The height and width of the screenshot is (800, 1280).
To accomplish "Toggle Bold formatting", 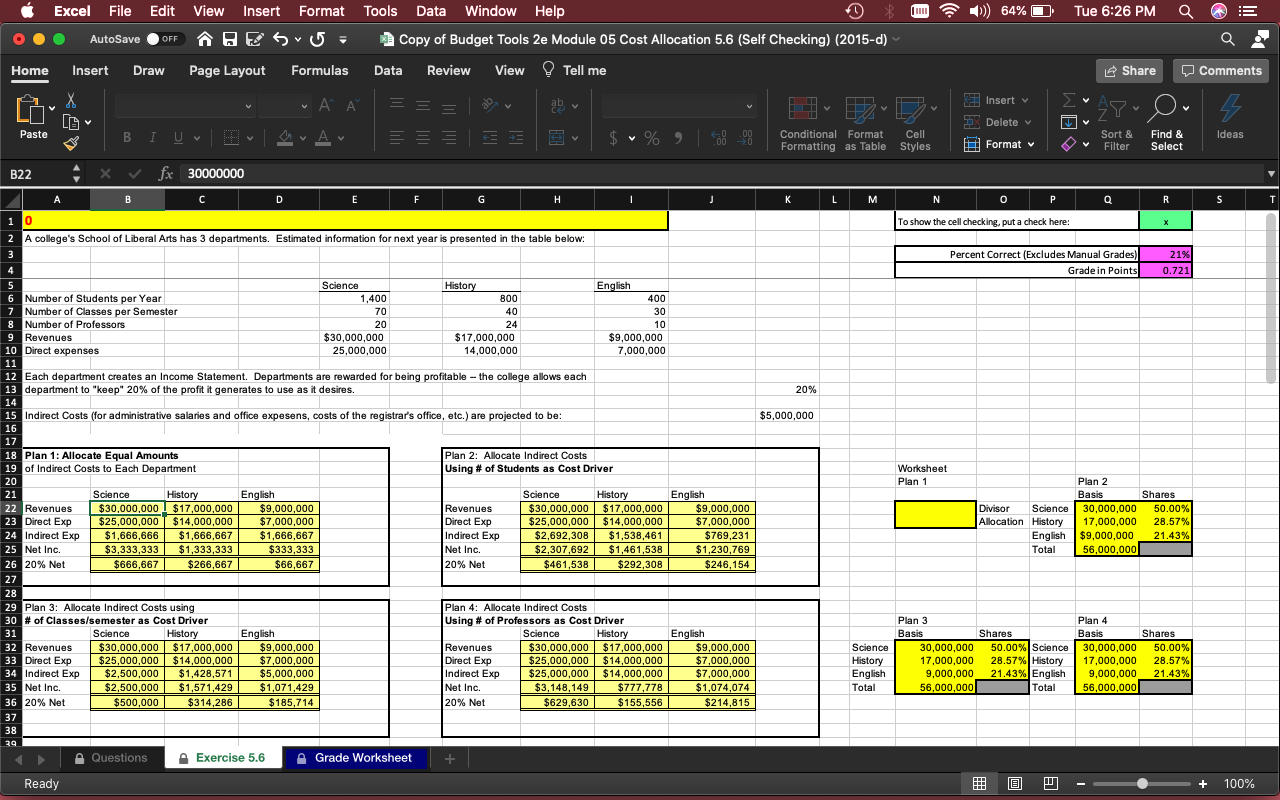I will [x=127, y=137].
